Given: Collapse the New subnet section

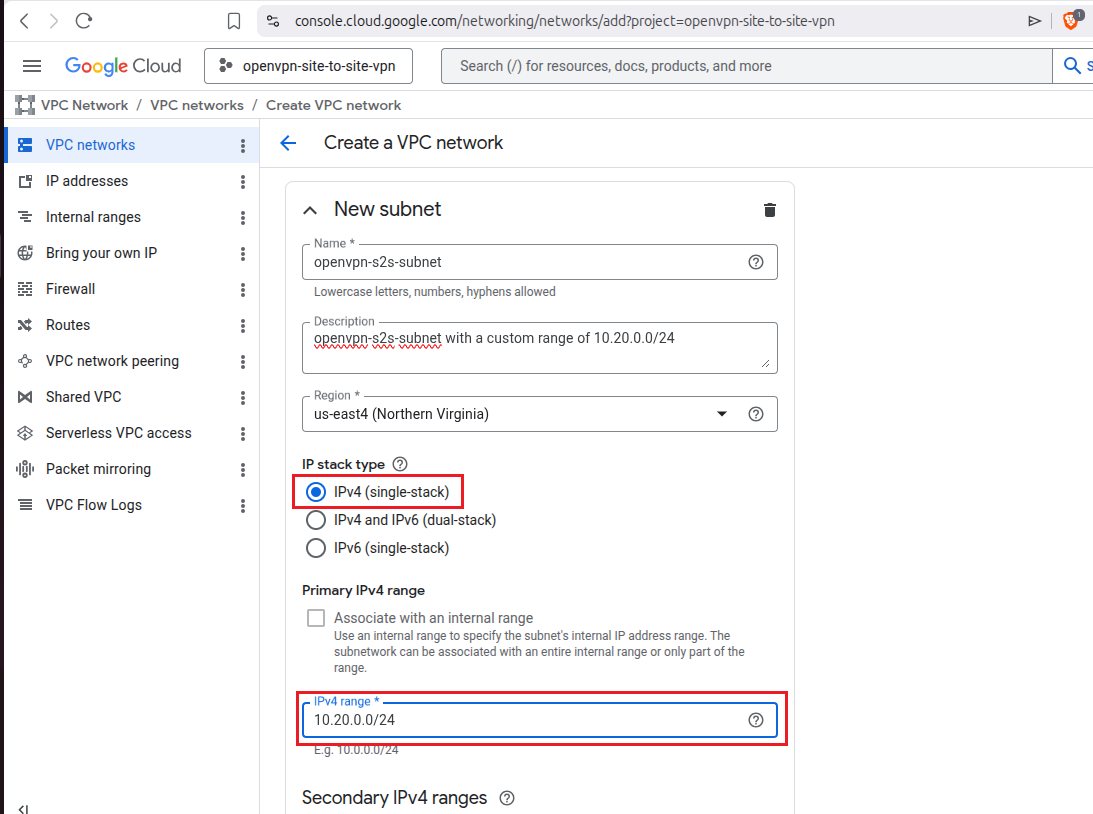Looking at the screenshot, I should pos(310,210).
